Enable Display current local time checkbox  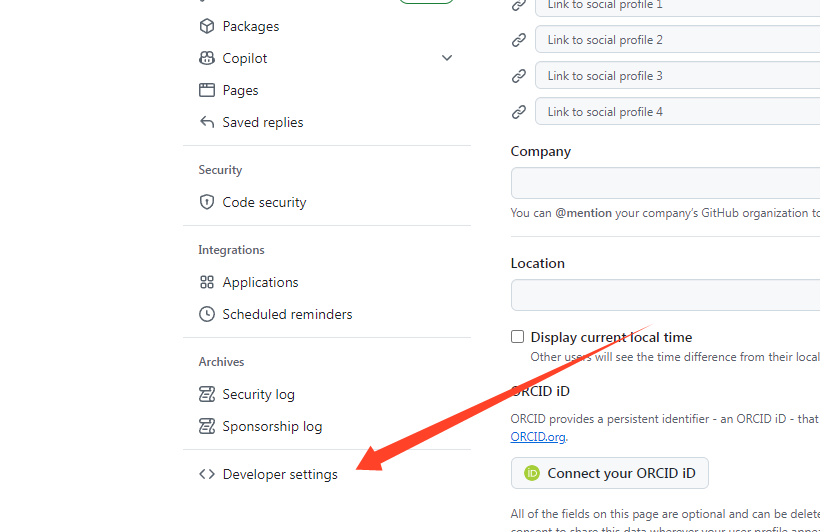pos(517,336)
